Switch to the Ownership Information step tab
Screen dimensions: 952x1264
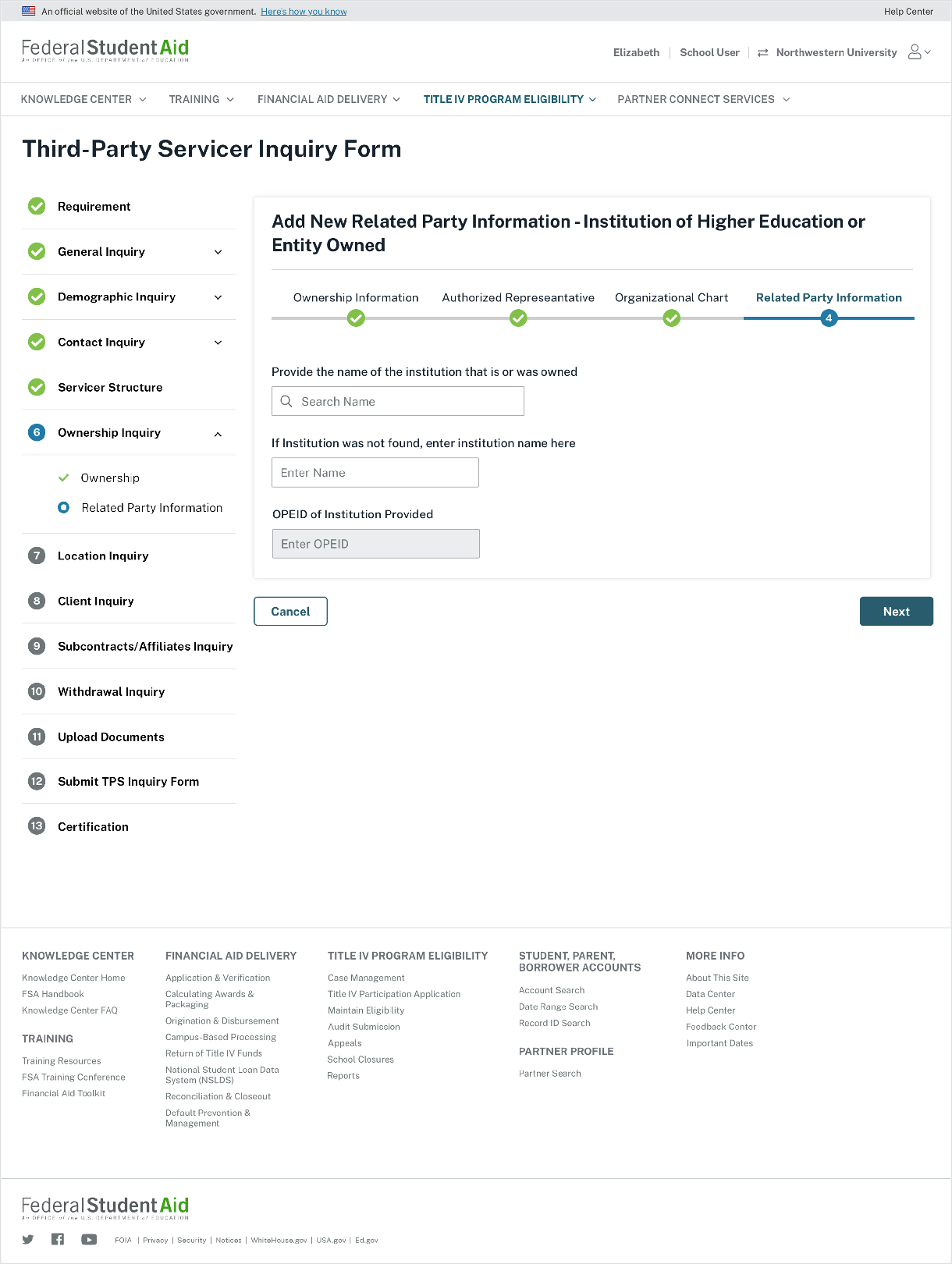[356, 297]
